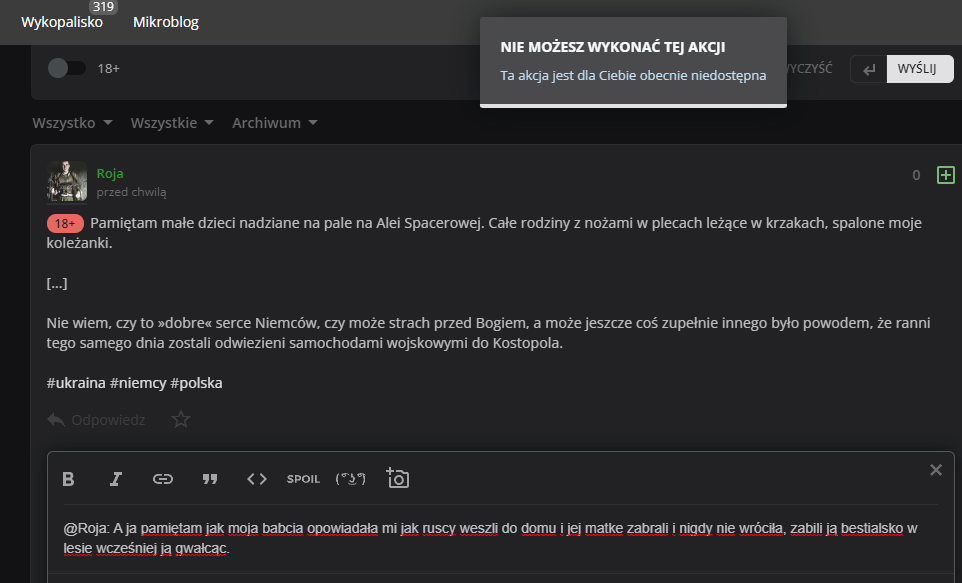The height and width of the screenshot is (583, 962).
Task: Click the WYŚLIJ send button
Action: (x=920, y=69)
